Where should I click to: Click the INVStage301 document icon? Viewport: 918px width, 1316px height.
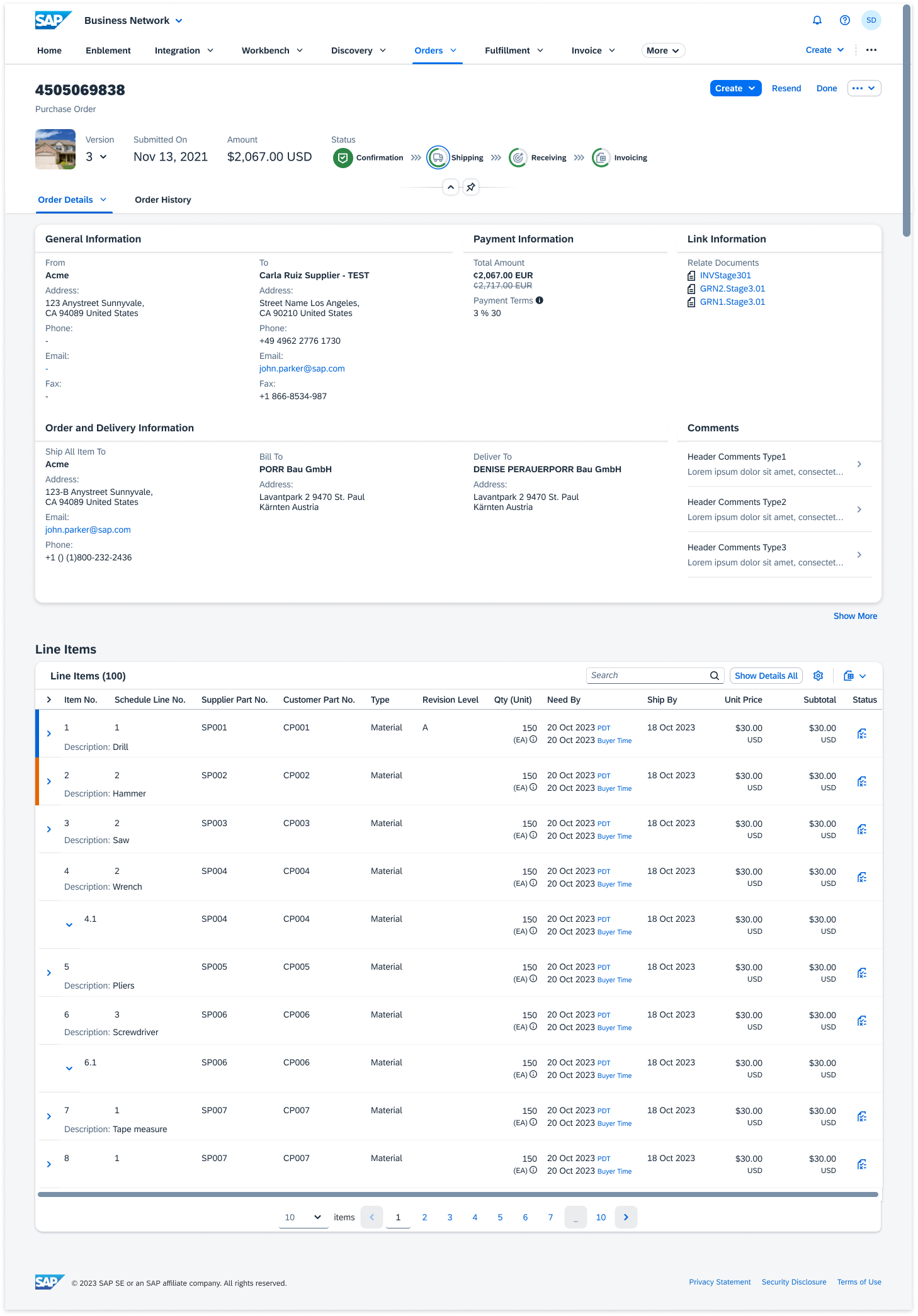(691, 276)
